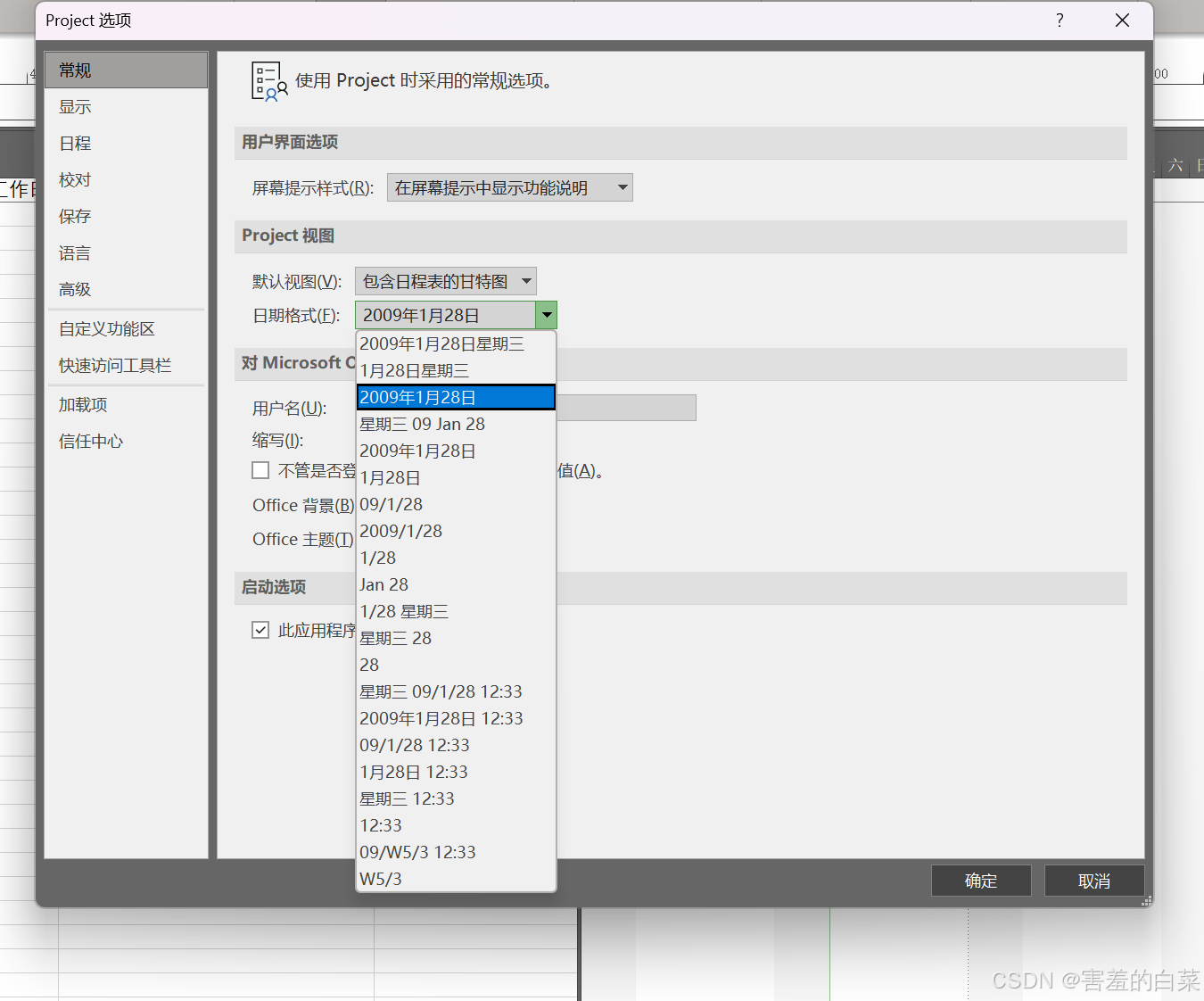The image size is (1204, 1001).
Task: Choose date format 1/28 only
Action: click(456, 558)
